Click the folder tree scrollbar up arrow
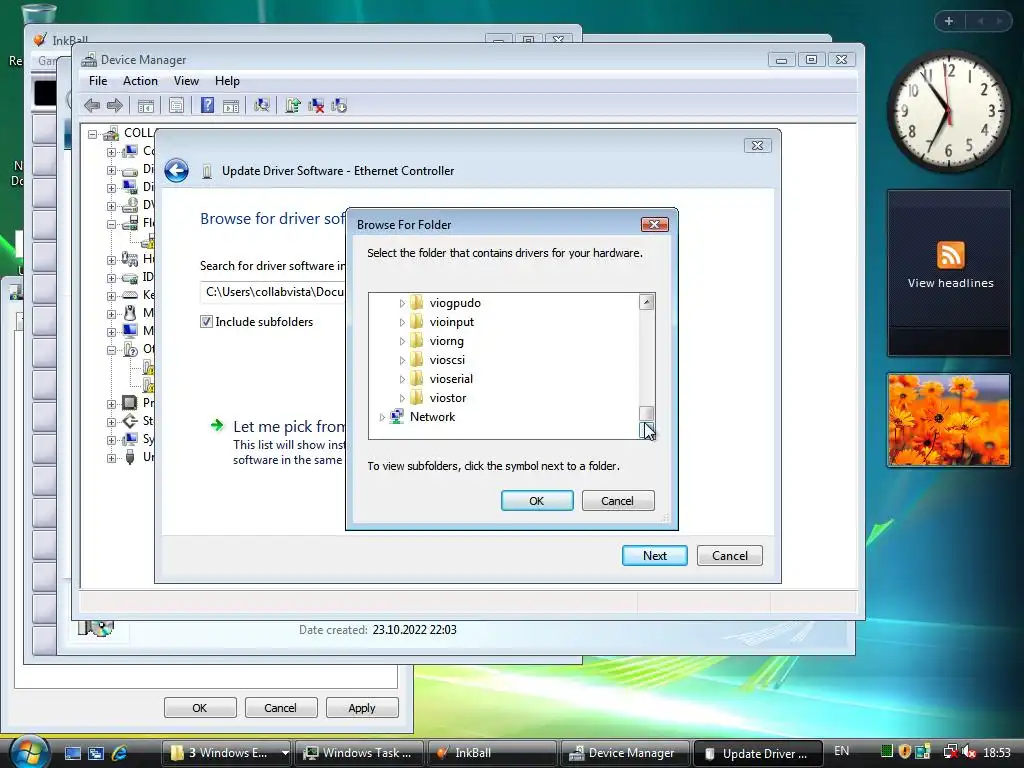 pyautogui.click(x=647, y=302)
